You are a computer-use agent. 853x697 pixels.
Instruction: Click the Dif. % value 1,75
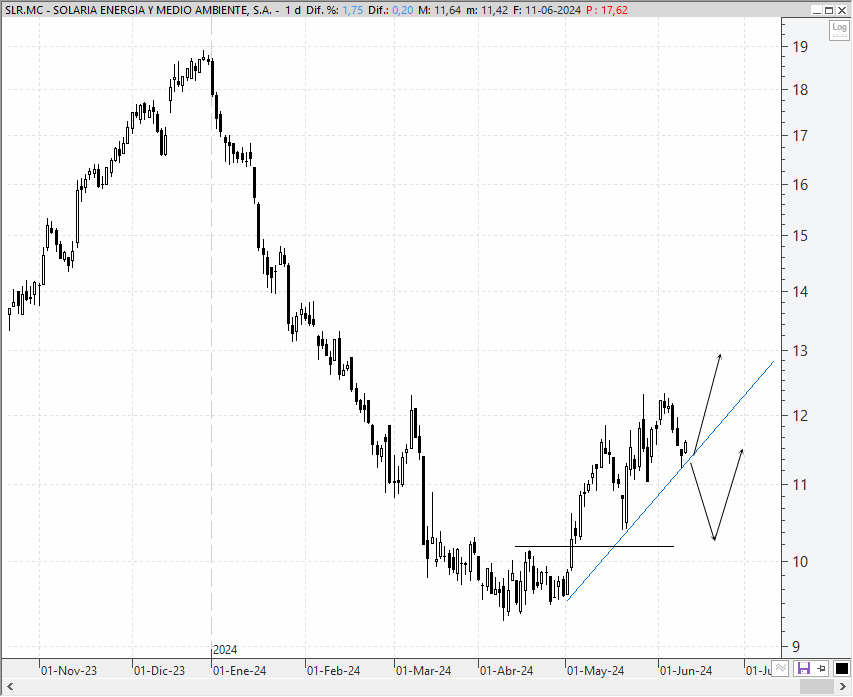tap(353, 10)
